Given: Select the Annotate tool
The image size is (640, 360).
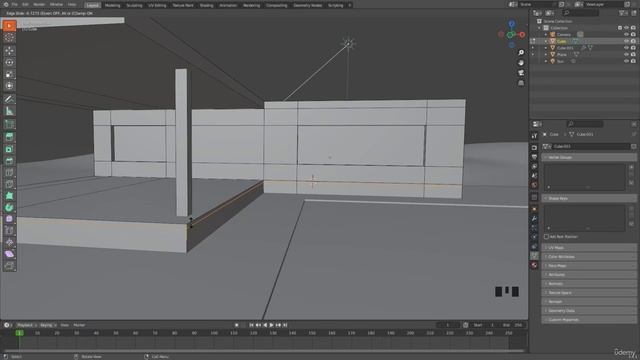Looking at the screenshot, I should 9,99.
